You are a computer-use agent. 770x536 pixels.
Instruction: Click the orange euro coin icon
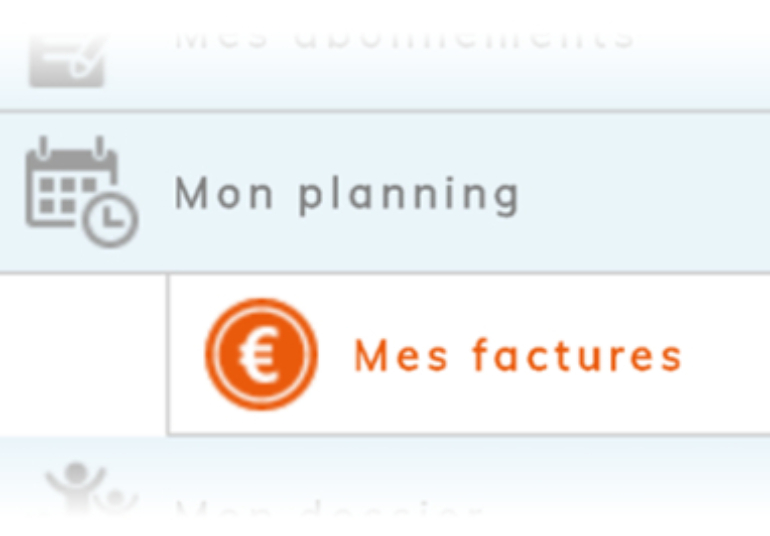[x=261, y=354]
